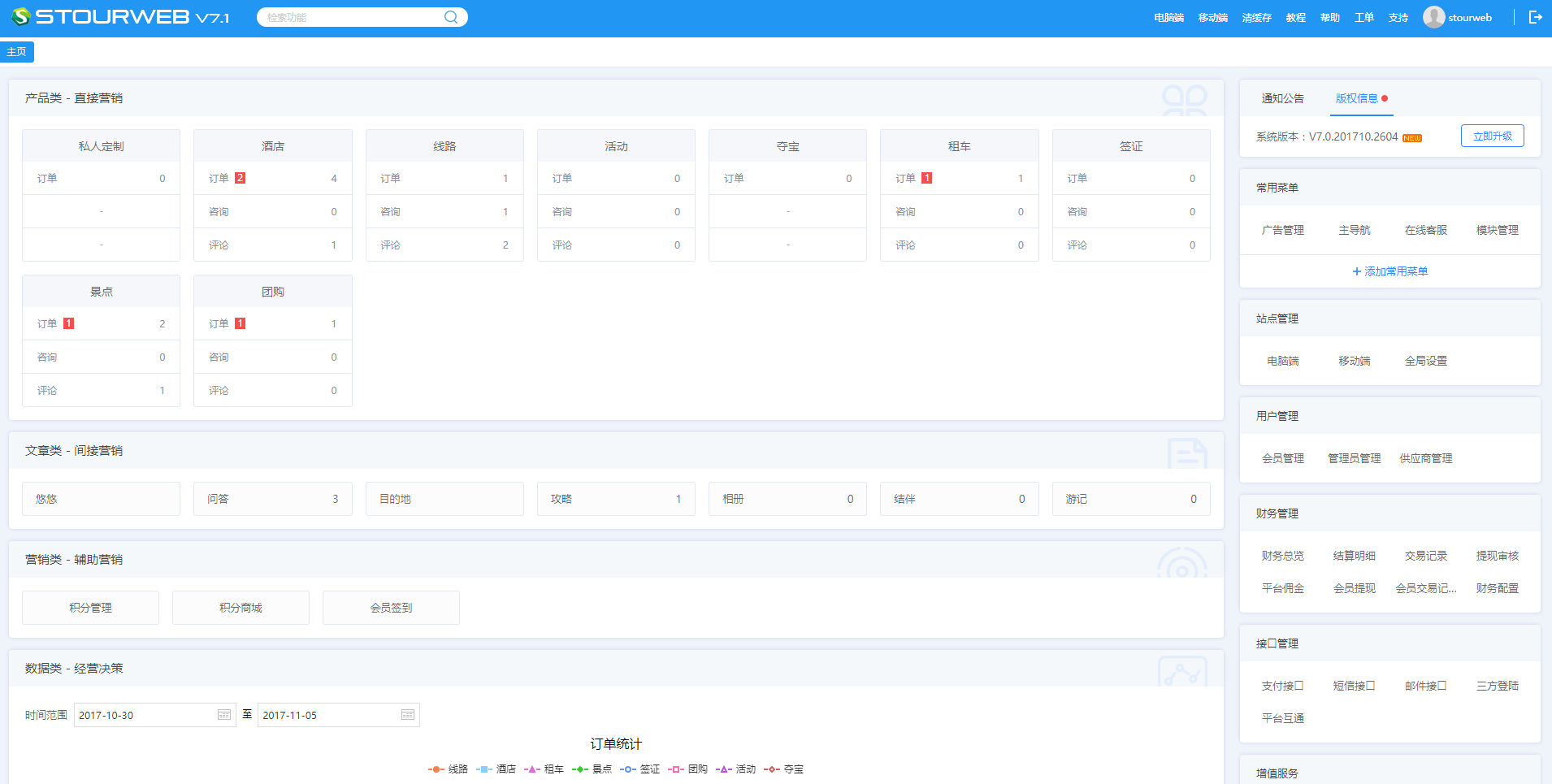1552x784 pixels.
Task: Toggle 线路 series in chart legend
Action: (x=449, y=769)
